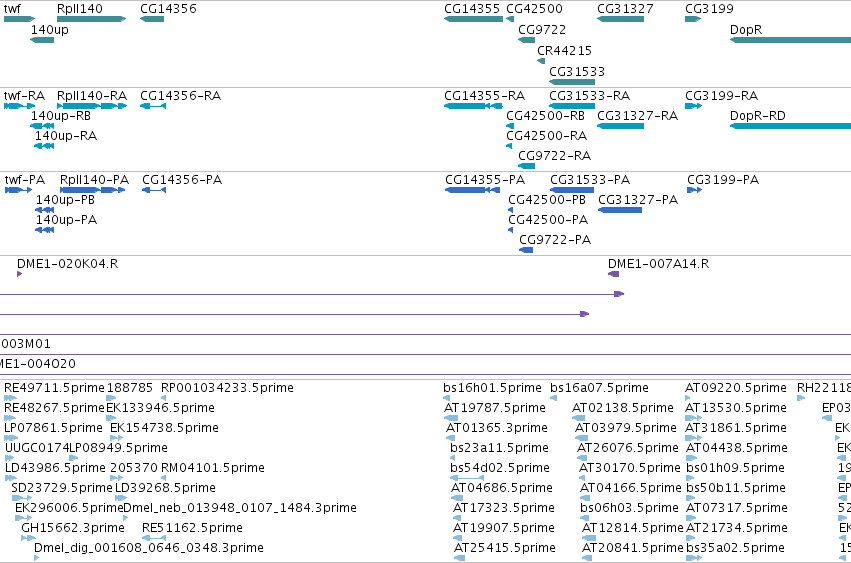
Task: Select protein 140up-PB label
Action: pos(65,200)
